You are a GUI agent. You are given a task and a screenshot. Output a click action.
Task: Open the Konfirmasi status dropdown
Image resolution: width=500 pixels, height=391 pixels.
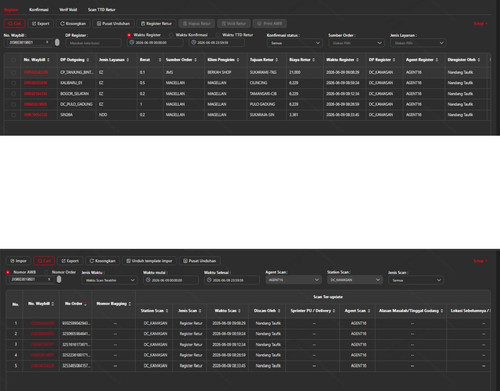pos(294,43)
